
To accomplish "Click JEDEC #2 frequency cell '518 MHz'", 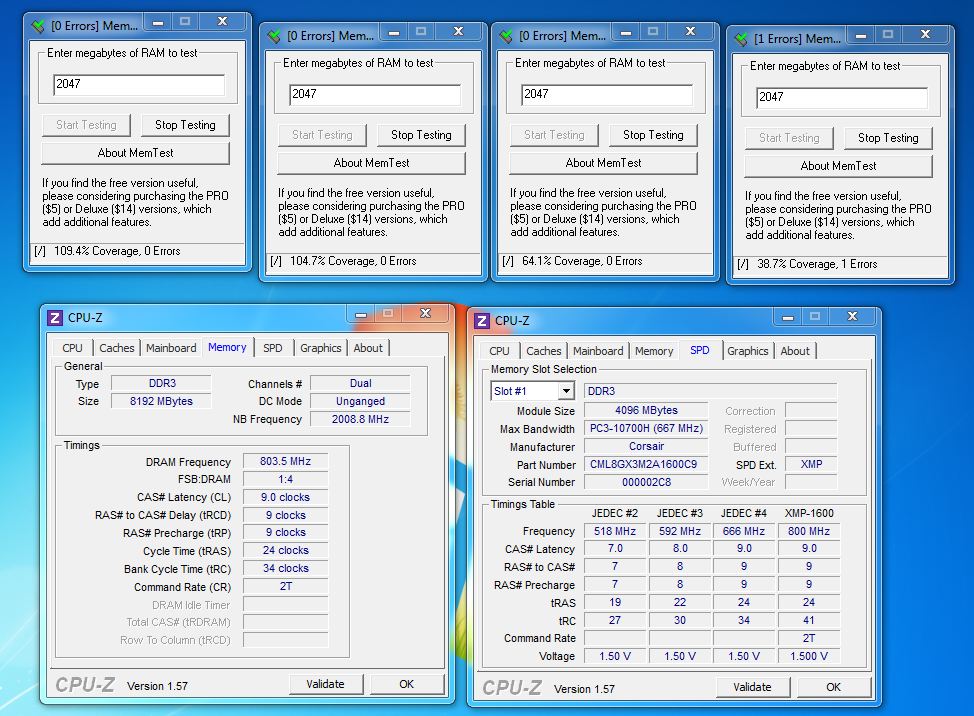I will 615,531.
